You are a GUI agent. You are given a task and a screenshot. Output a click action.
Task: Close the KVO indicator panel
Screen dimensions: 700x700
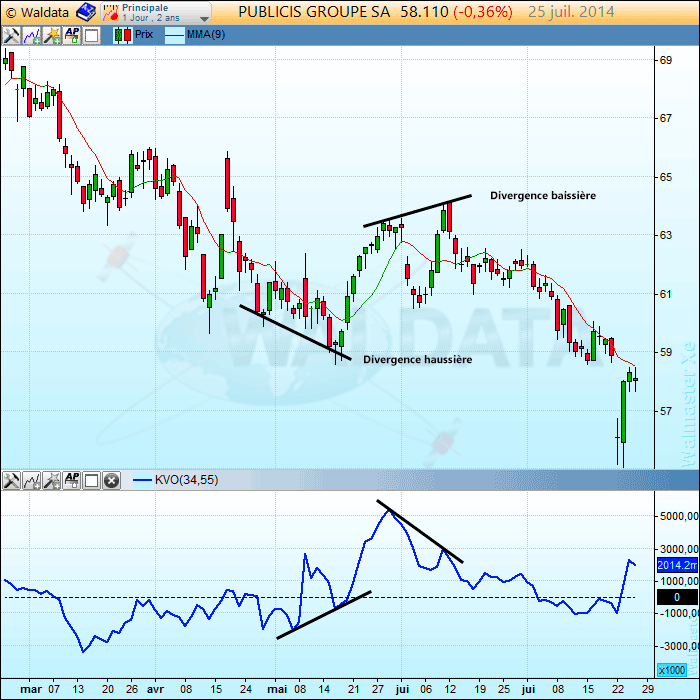(111, 480)
